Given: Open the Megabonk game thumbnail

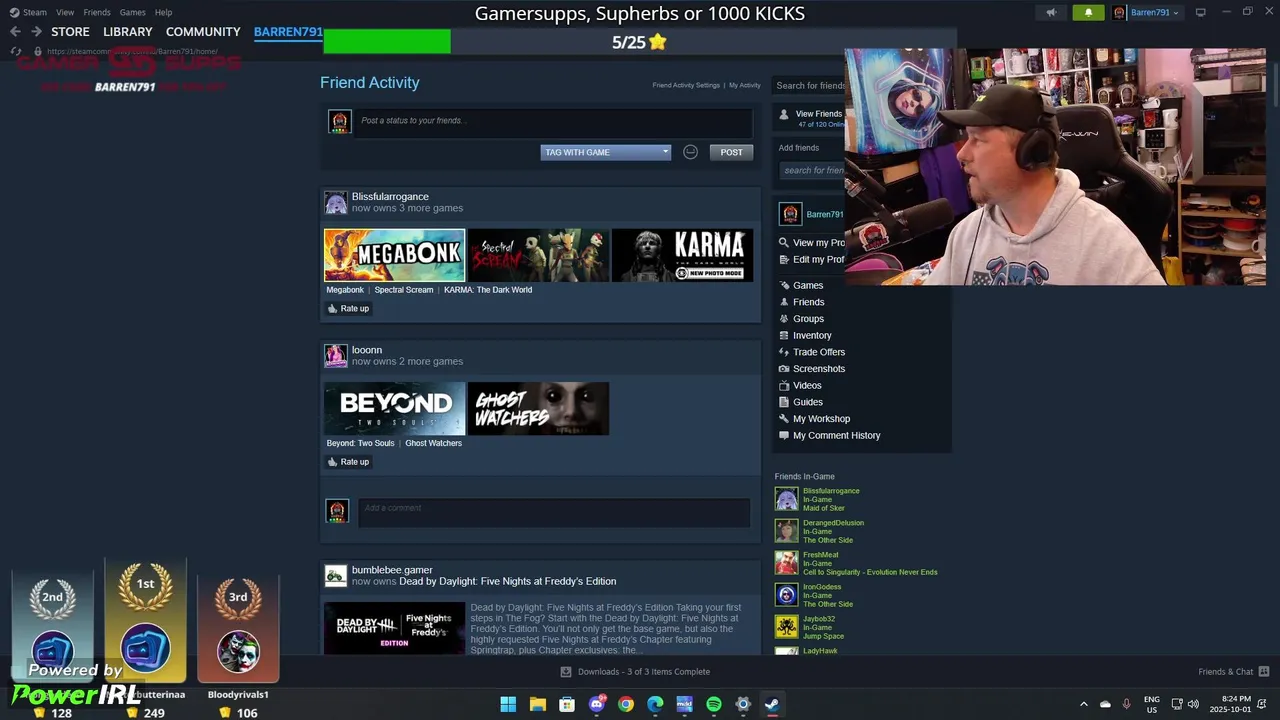Looking at the screenshot, I should (x=394, y=255).
